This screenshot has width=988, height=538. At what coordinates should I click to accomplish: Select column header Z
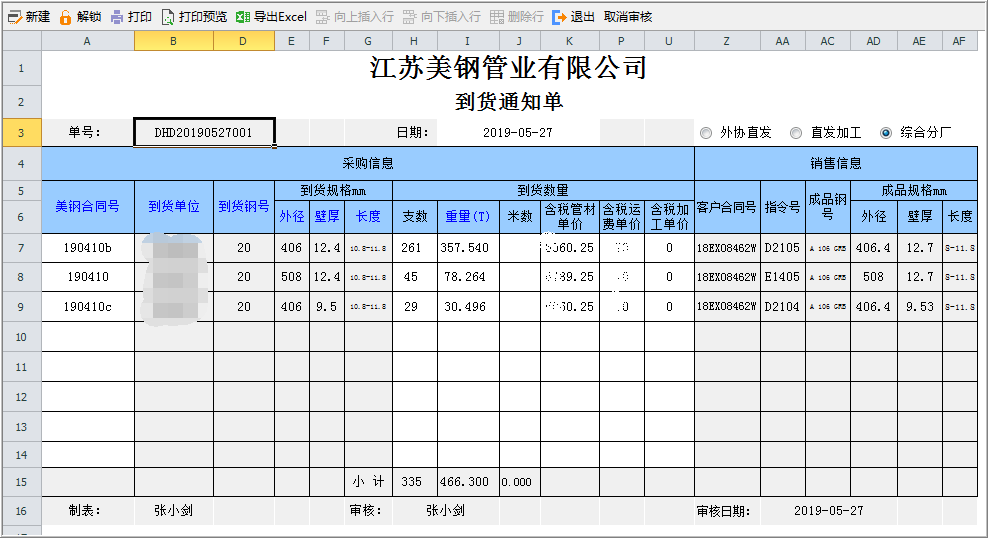pyautogui.click(x=727, y=41)
